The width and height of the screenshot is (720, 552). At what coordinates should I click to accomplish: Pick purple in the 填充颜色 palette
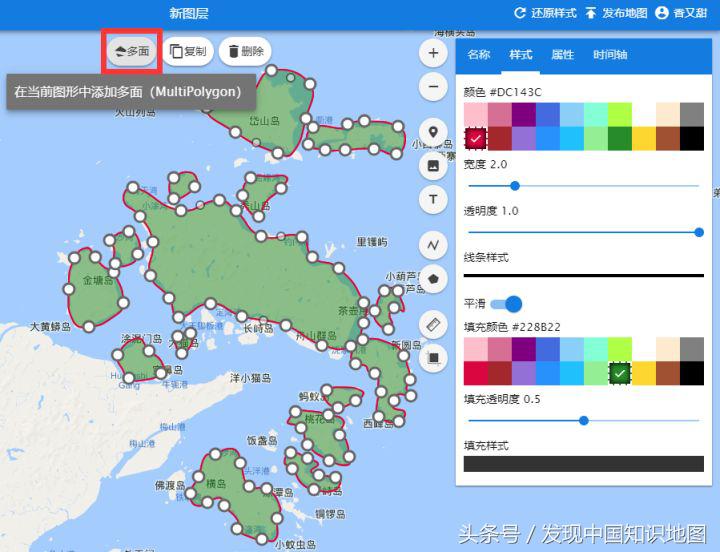[x=523, y=349]
